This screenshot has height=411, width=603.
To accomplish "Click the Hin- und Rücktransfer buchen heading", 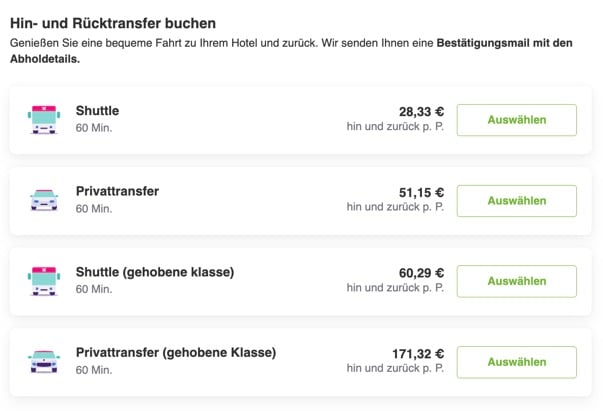I will pos(113,23).
